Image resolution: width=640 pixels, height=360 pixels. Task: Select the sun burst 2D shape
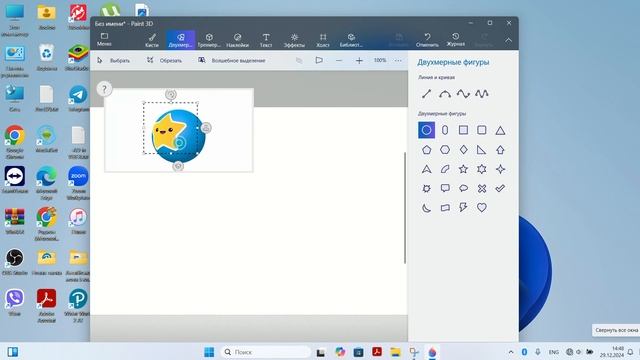point(427,188)
